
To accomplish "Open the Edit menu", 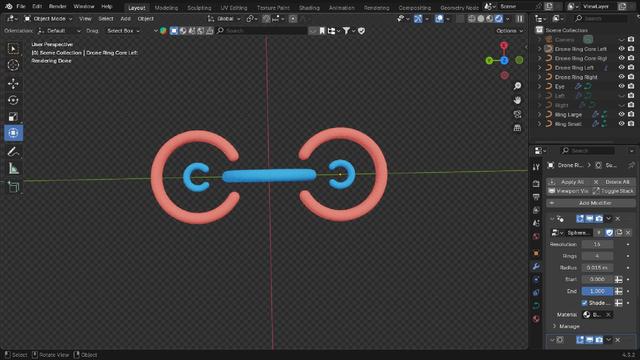I will [37, 7].
